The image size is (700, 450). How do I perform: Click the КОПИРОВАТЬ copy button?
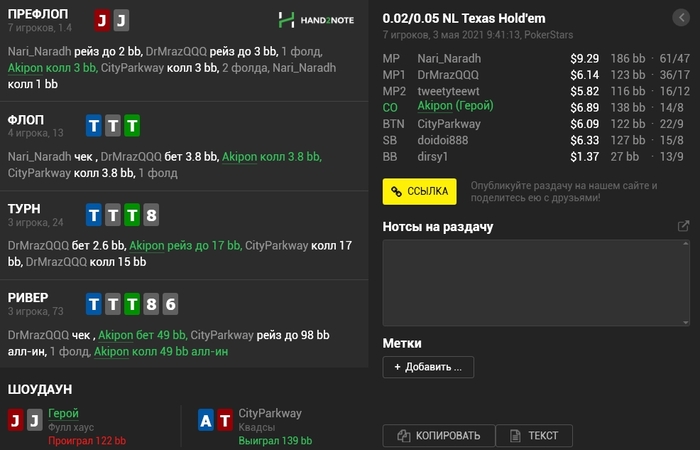pos(438,435)
